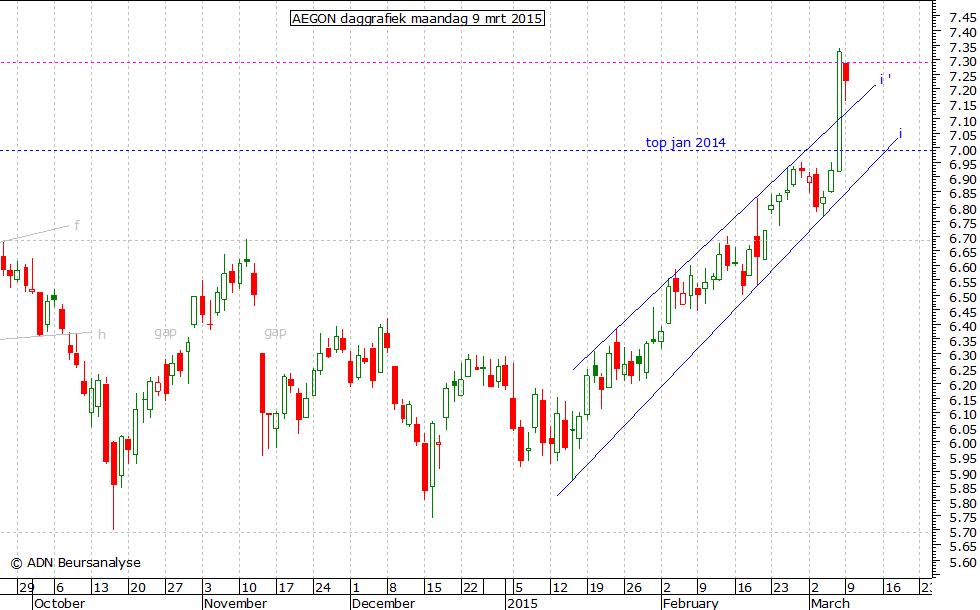
Task: Click the 6.50 price axis label
Action: (x=962, y=298)
